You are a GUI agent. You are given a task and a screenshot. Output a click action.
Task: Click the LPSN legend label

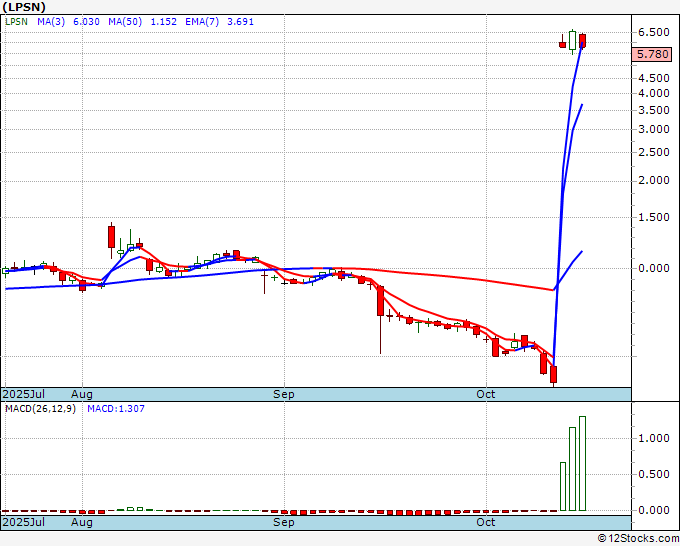pyautogui.click(x=16, y=22)
